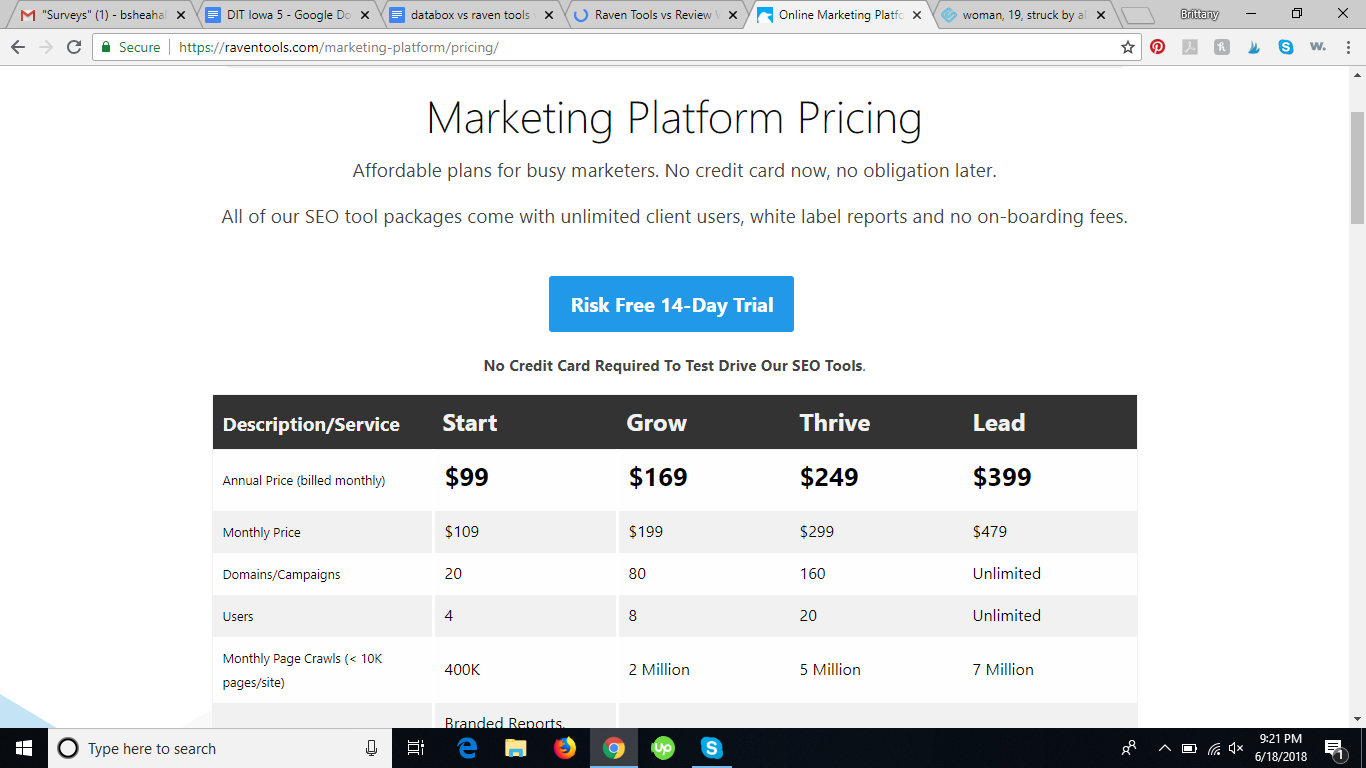Open File Explorer from the taskbar
Image resolution: width=1366 pixels, height=768 pixels.
click(x=516, y=748)
